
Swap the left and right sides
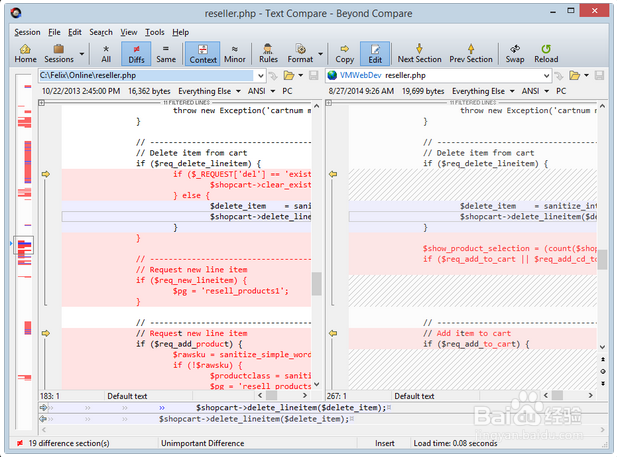coord(515,54)
